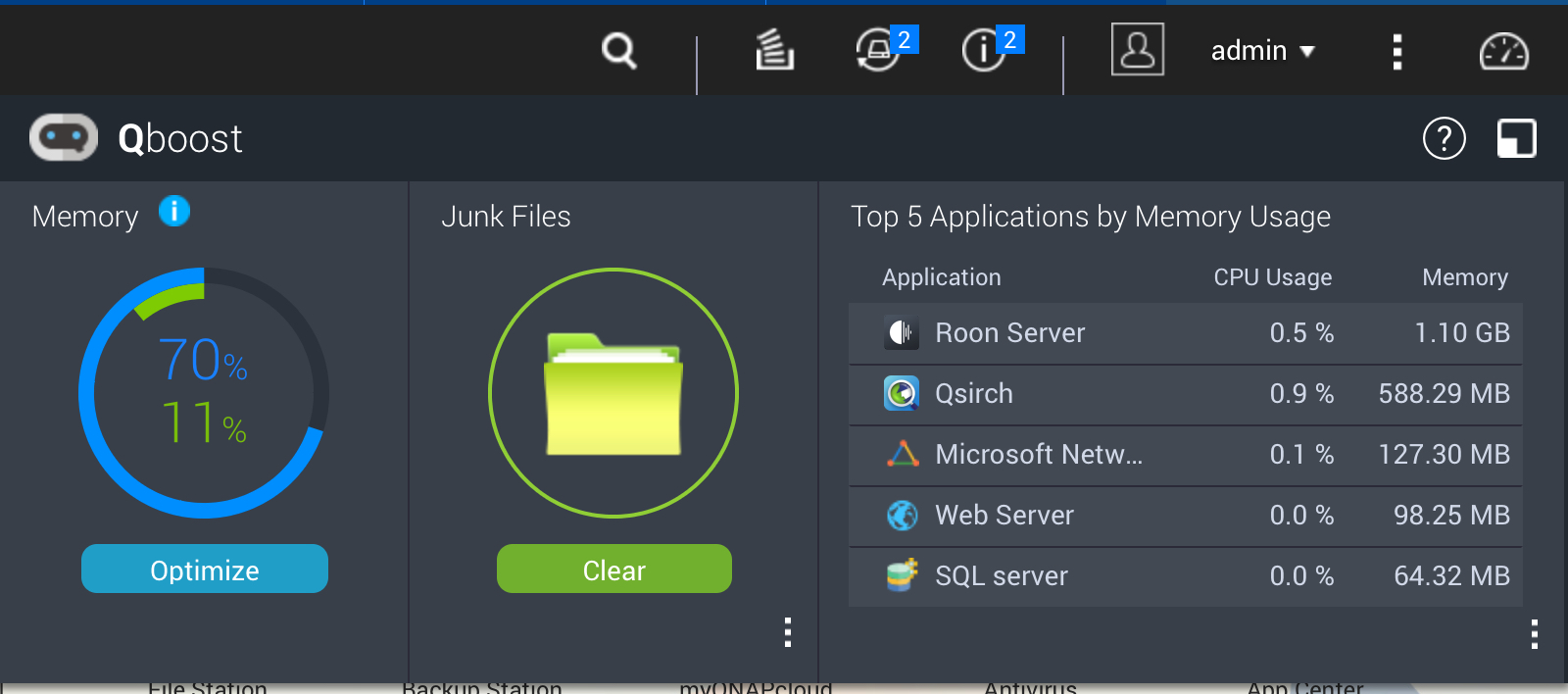Click the Junk Files panel title
The image size is (1568, 694).
[506, 217]
